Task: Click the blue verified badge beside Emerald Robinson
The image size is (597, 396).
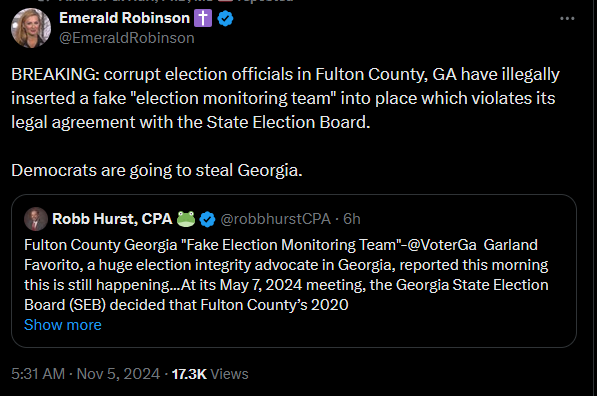Action: [x=225, y=18]
